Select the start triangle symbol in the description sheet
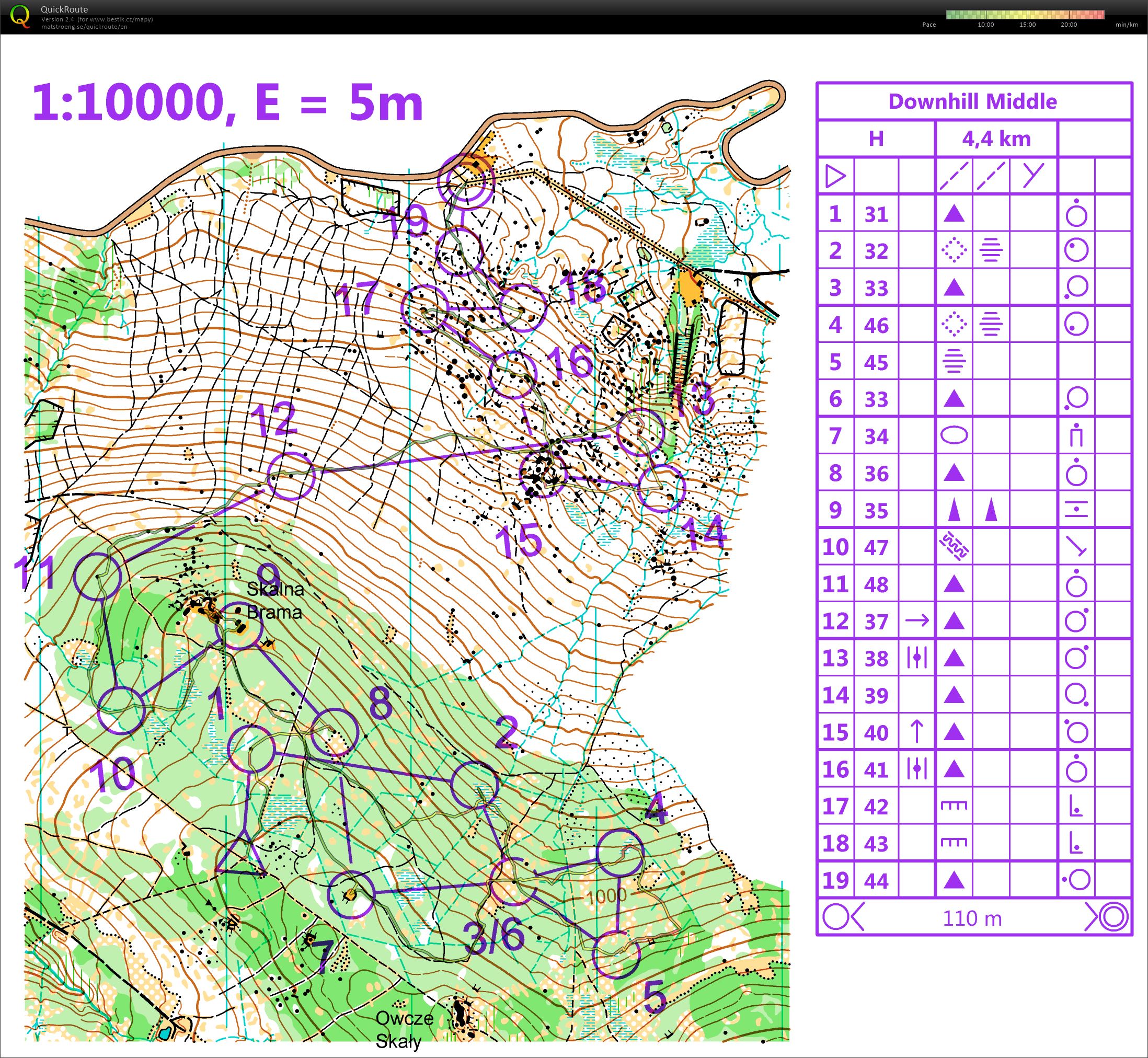The width and height of the screenshot is (1148, 1058). tap(836, 176)
